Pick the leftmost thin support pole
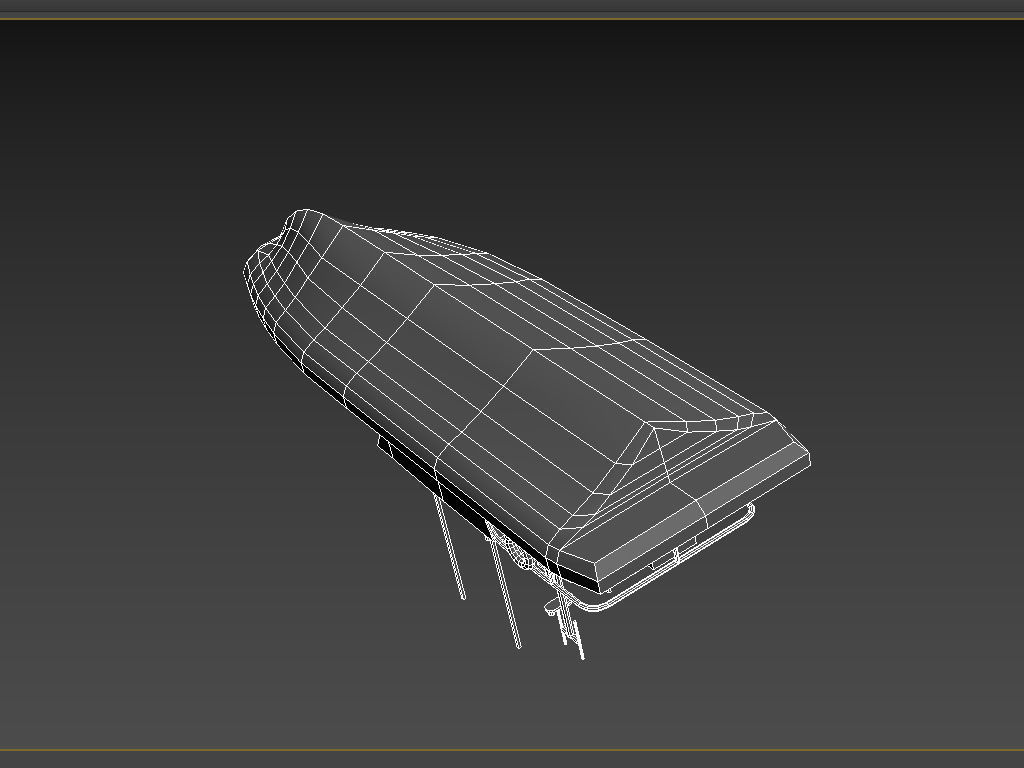Image resolution: width=1024 pixels, height=768 pixels. click(450, 547)
